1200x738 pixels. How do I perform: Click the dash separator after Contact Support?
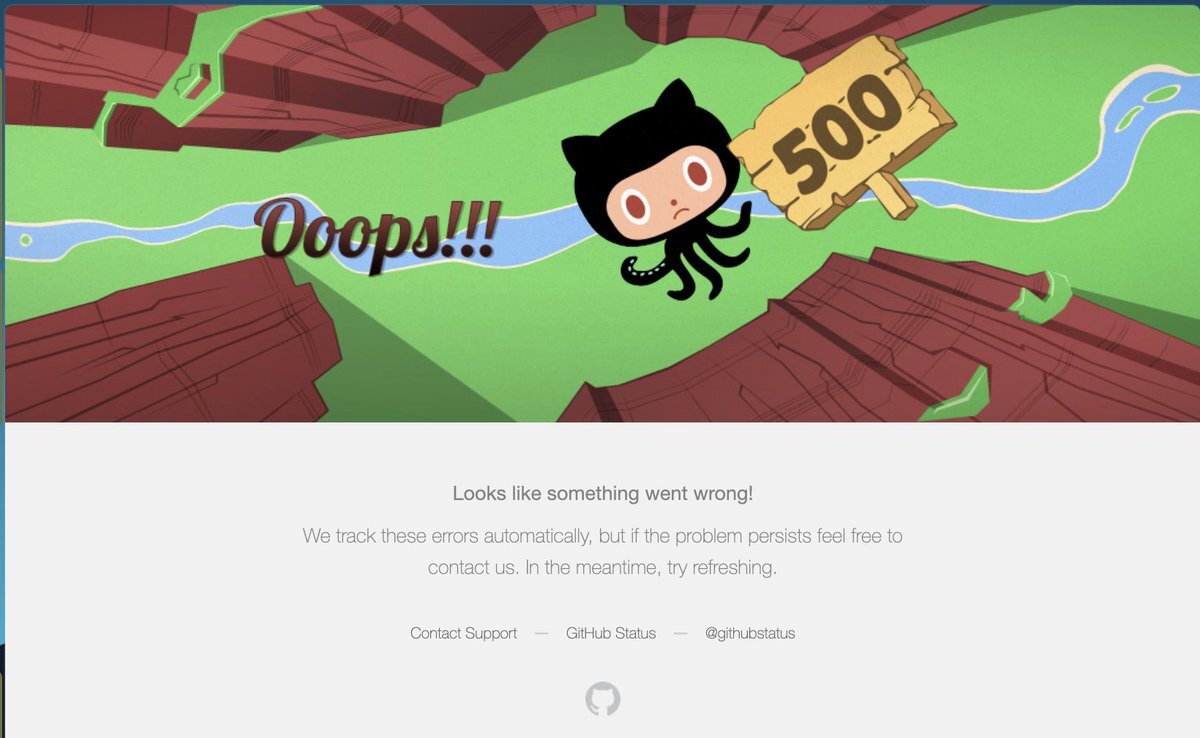pyautogui.click(x=542, y=633)
